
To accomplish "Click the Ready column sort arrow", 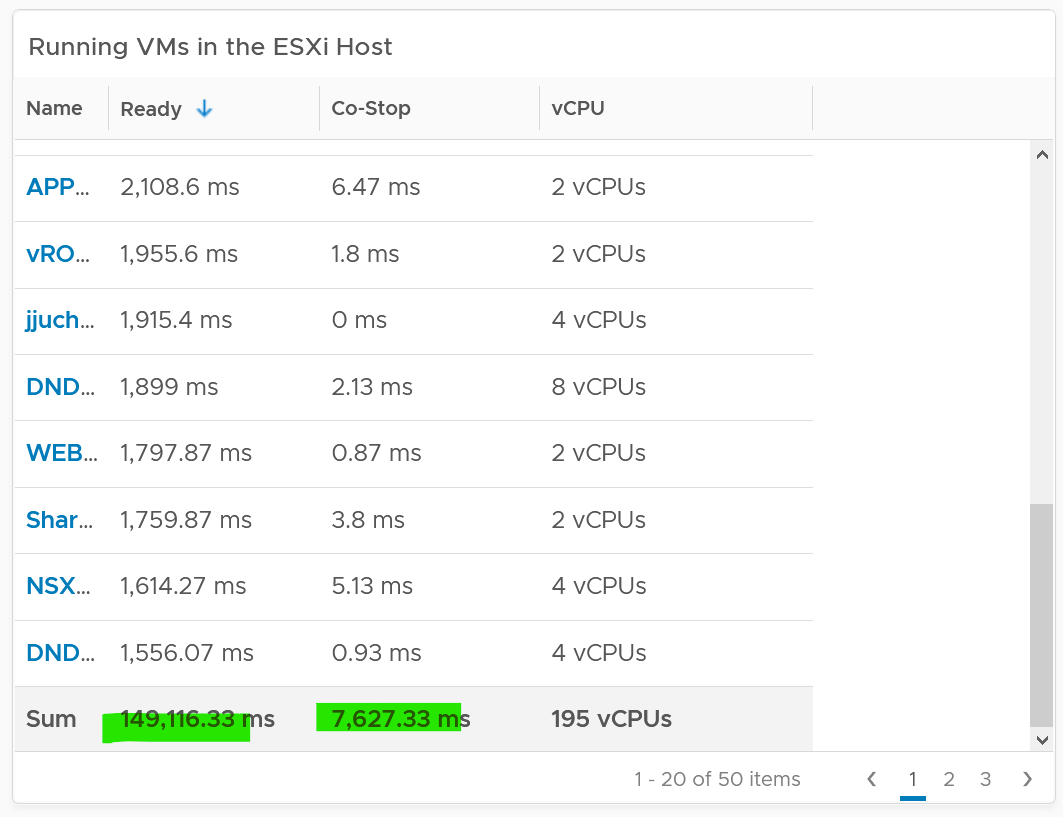I will click(204, 108).
